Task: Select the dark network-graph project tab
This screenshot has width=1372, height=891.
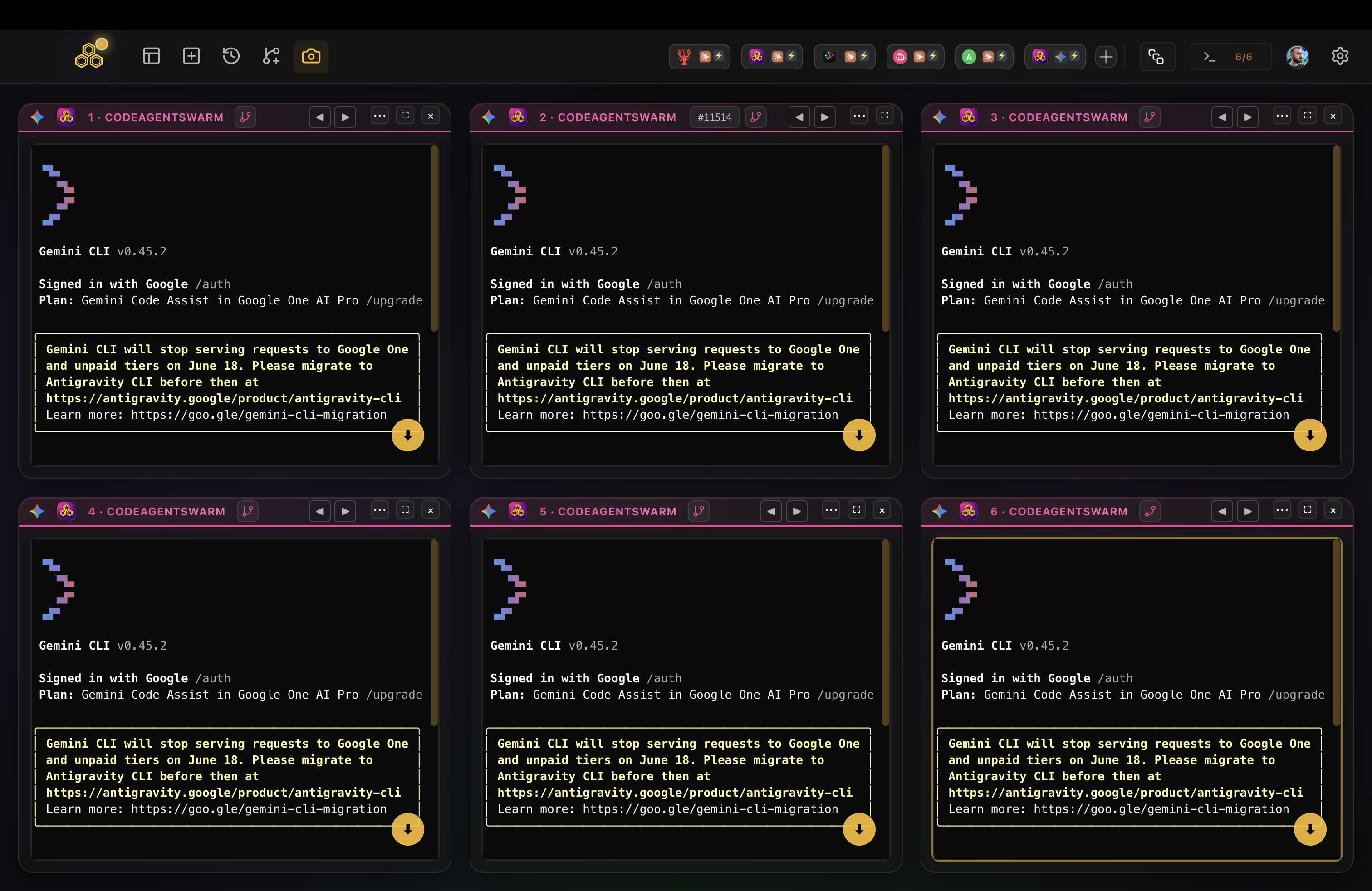Action: click(844, 56)
